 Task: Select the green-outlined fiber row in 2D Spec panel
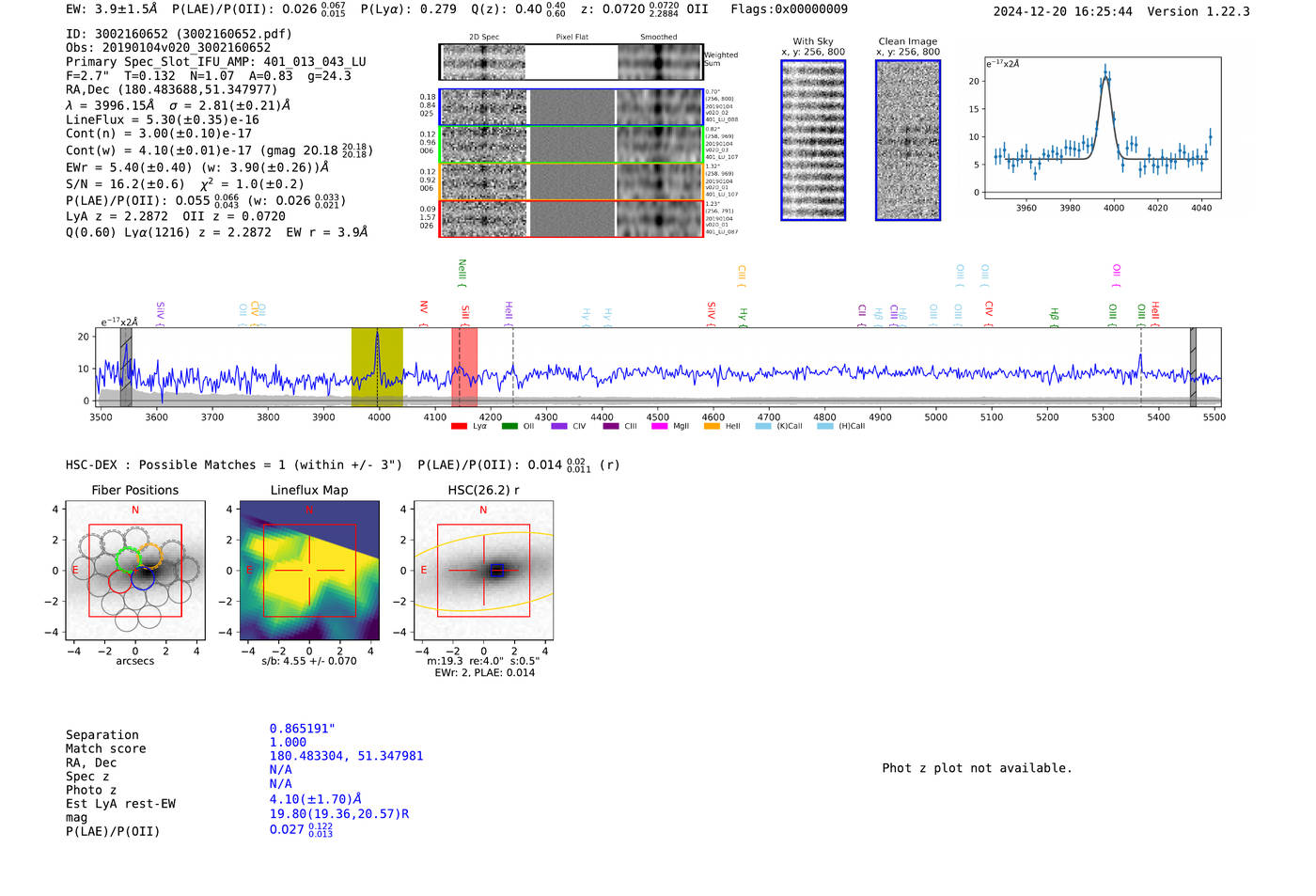[x=572, y=145]
